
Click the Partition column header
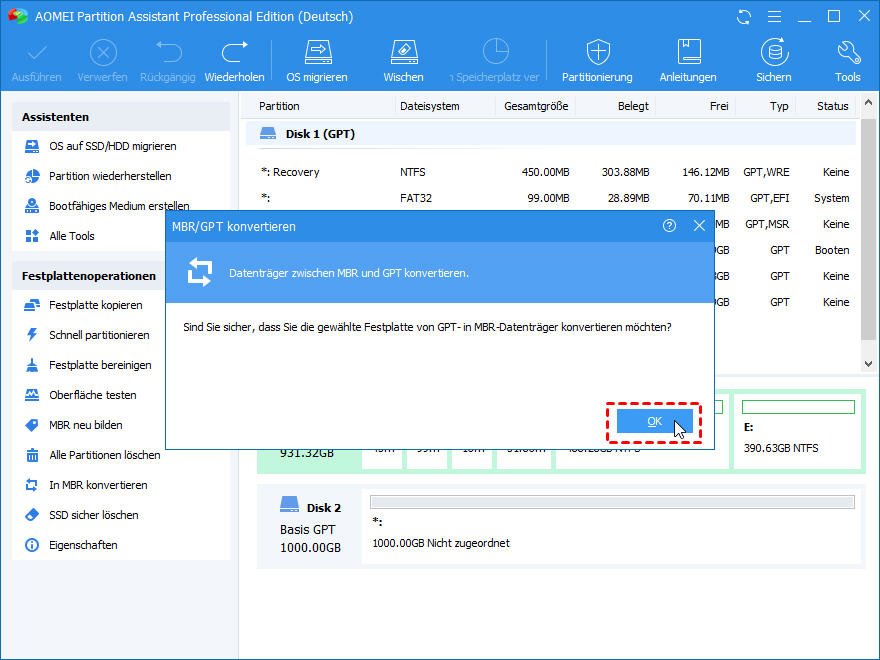(279, 106)
